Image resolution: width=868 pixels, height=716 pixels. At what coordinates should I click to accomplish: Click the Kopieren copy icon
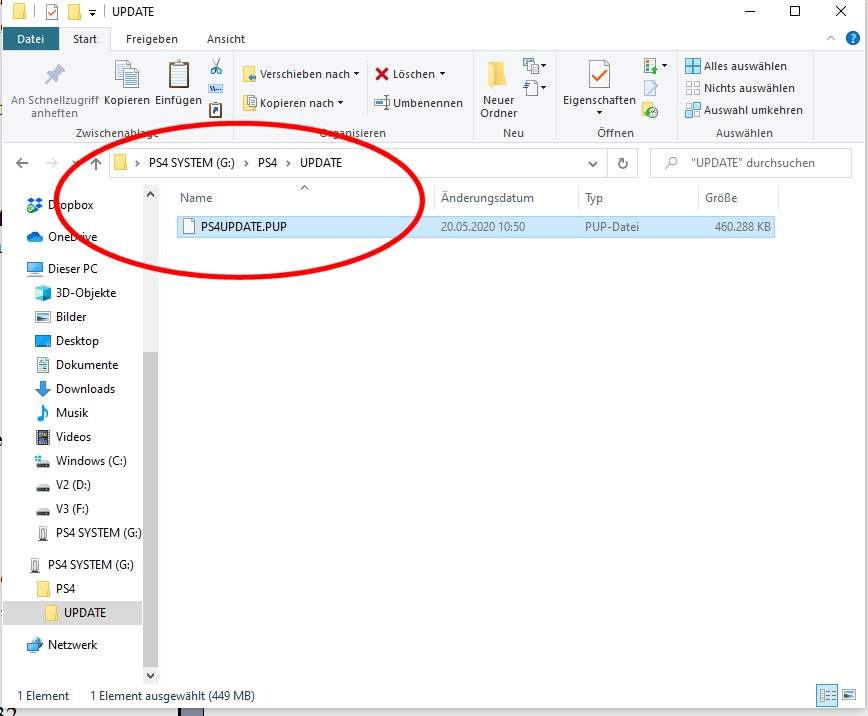tap(127, 75)
